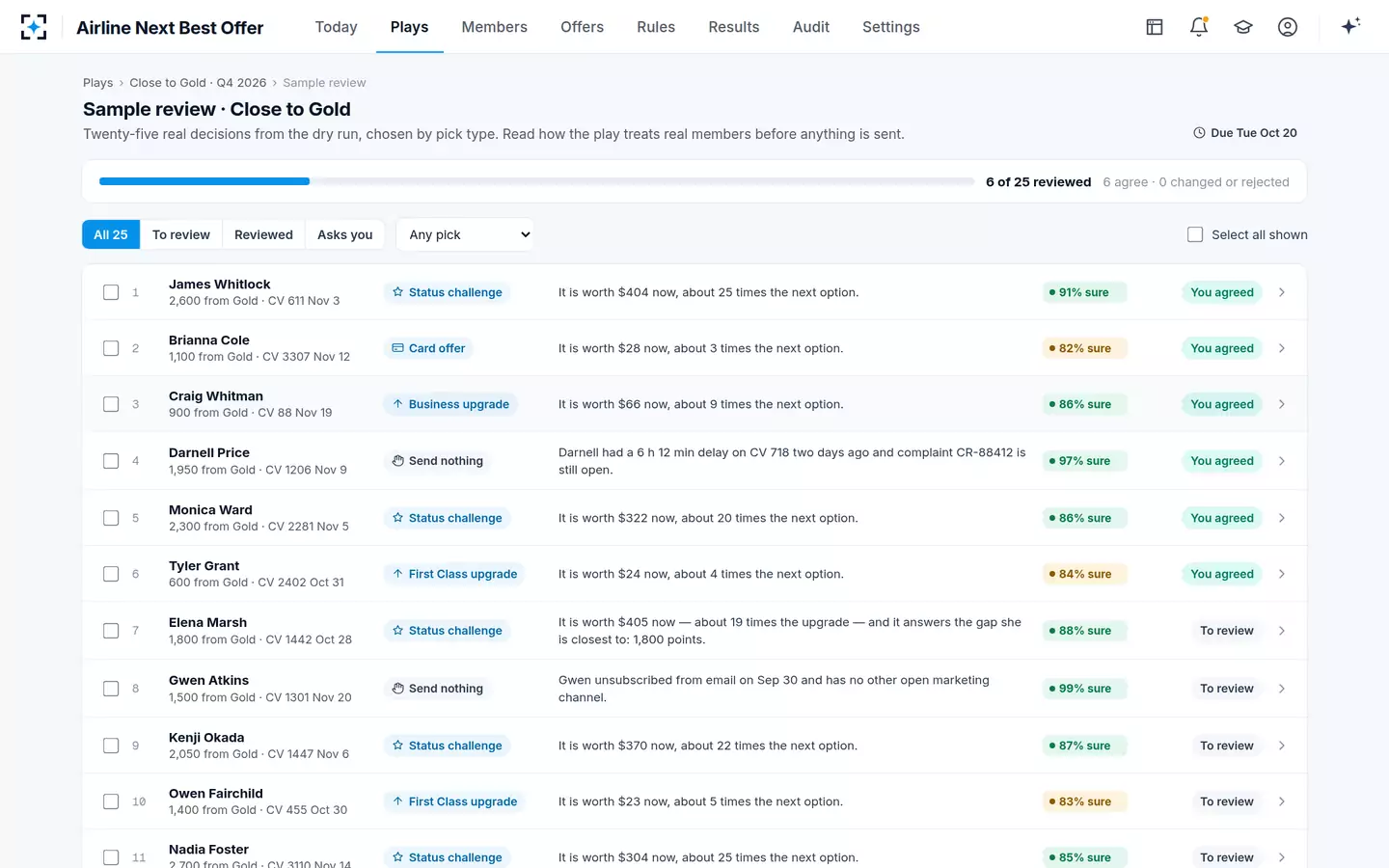Expand Monica Ward's row chevron
Viewport: 1389px width, 868px height.
tap(1282, 518)
